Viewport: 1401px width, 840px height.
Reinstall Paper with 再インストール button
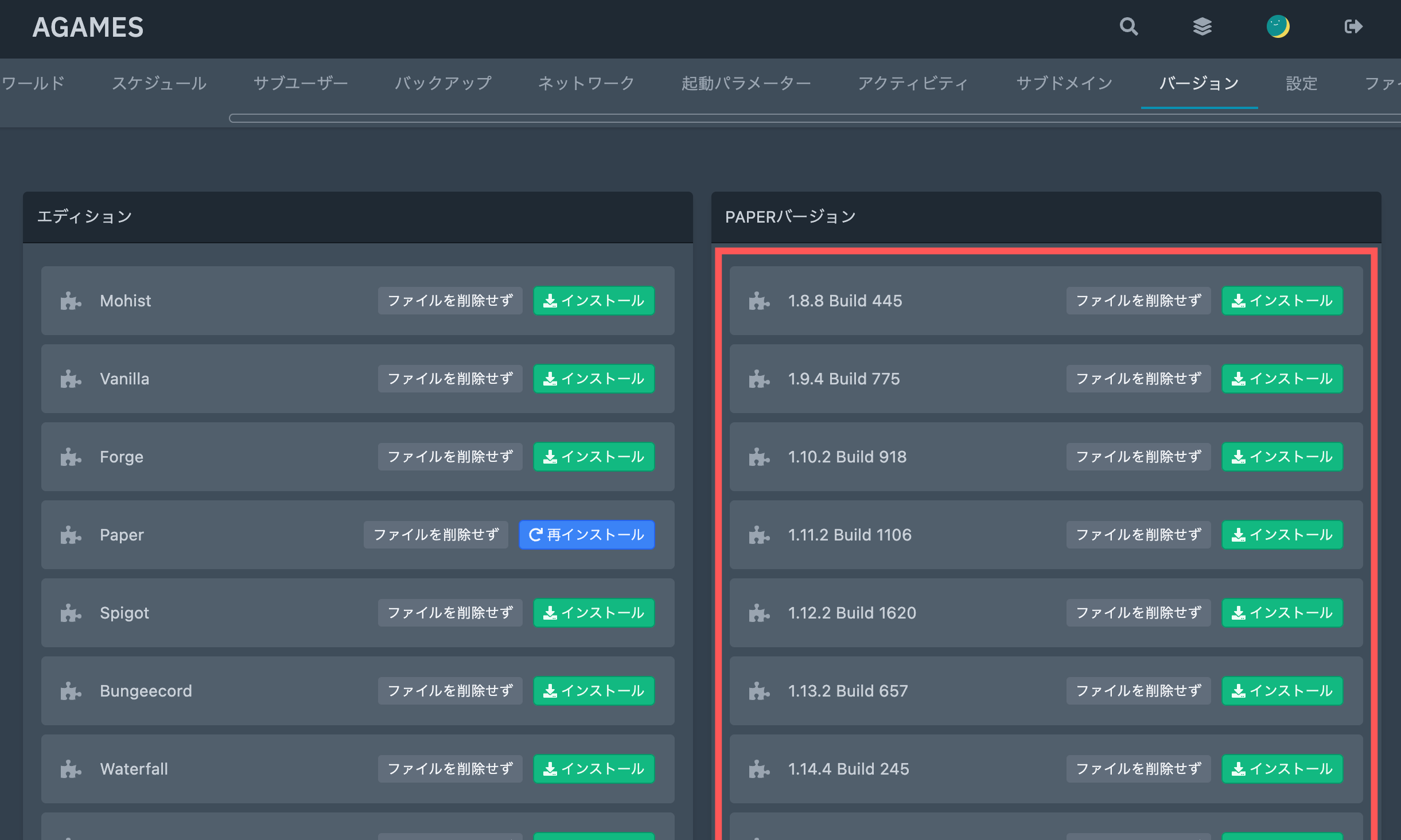pos(586,535)
